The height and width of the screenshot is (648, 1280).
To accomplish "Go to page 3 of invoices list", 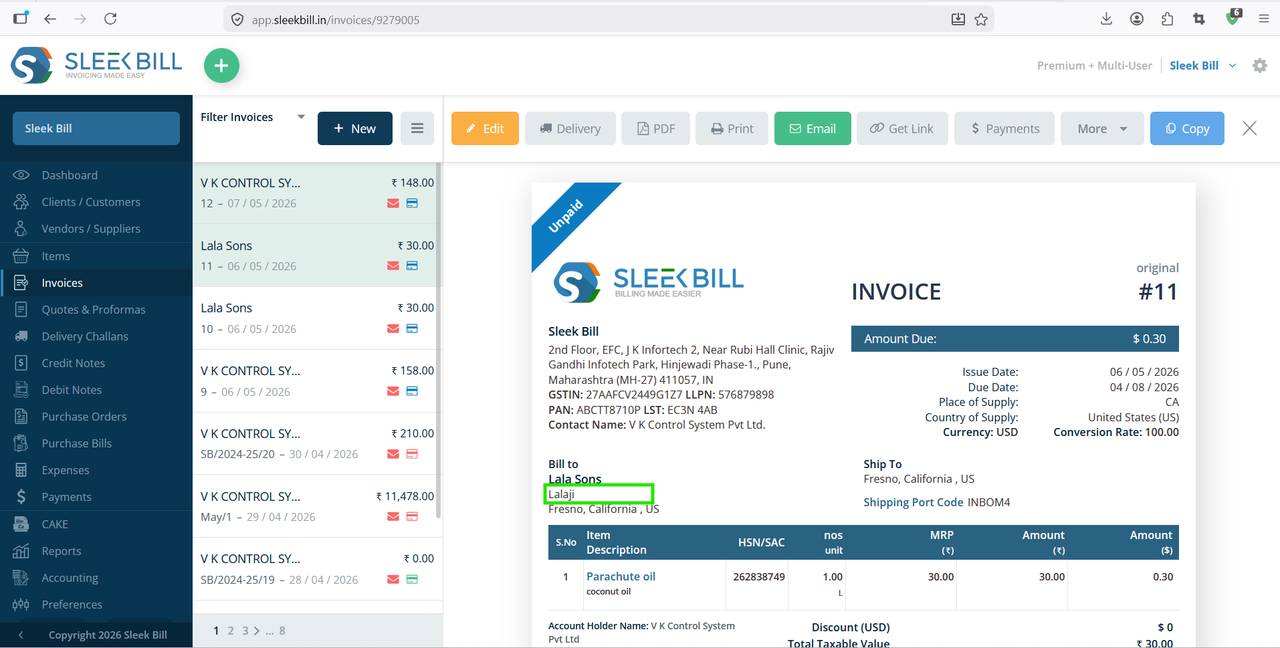I will (x=244, y=631).
